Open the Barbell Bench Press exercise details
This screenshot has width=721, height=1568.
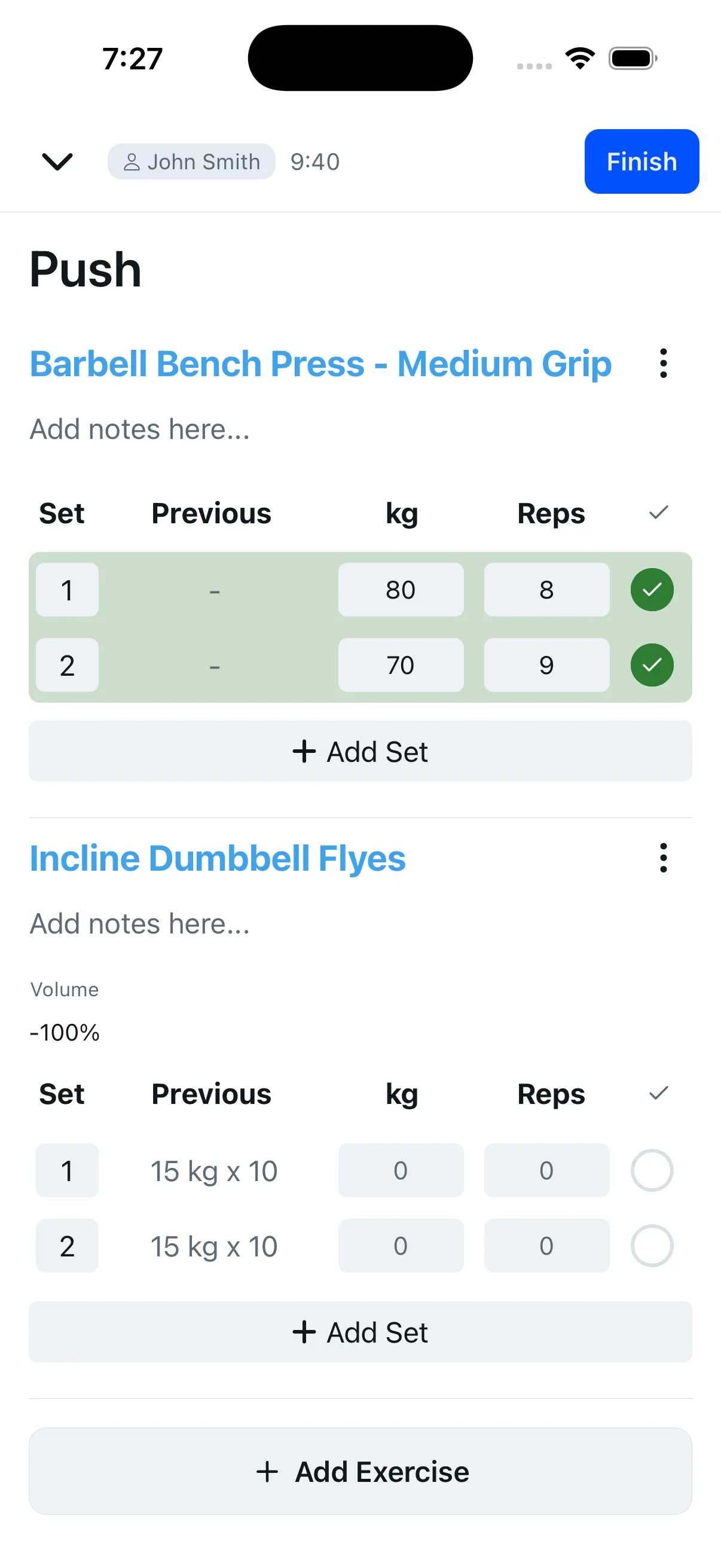tap(321, 364)
